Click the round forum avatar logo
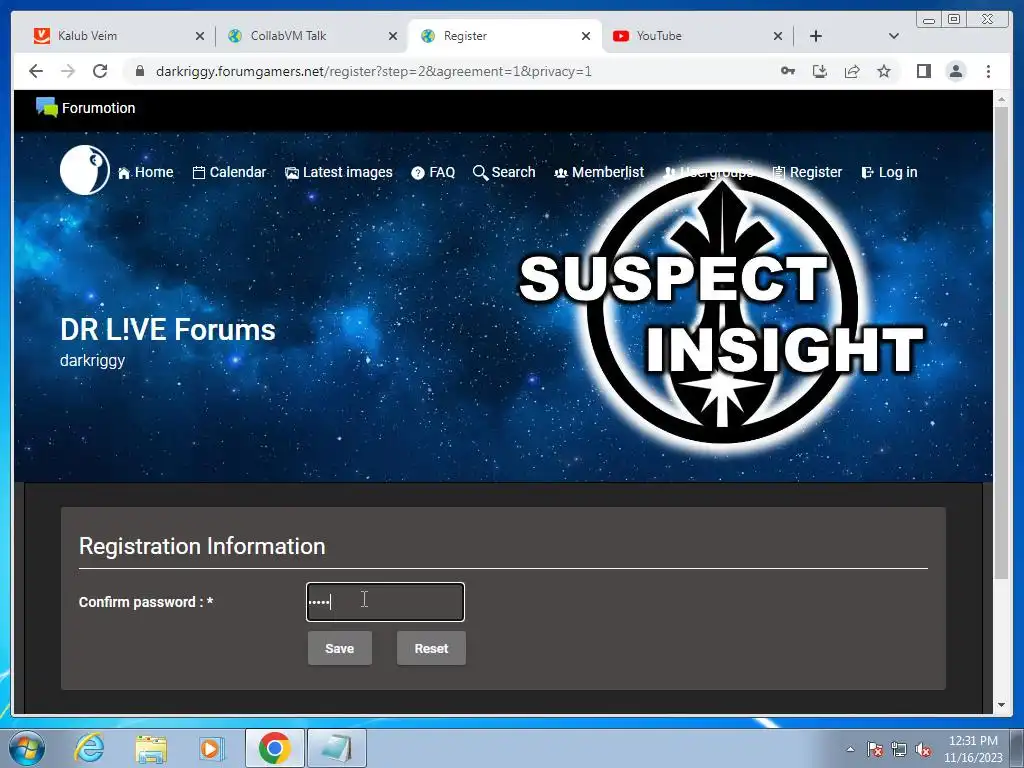1024x768 pixels. (x=85, y=170)
